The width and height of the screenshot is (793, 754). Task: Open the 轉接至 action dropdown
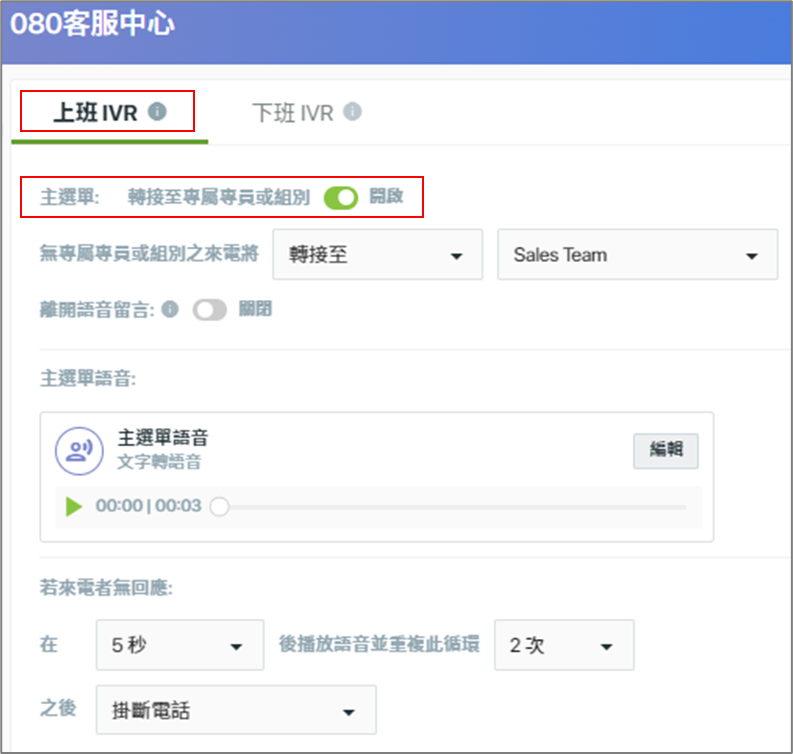(377, 254)
